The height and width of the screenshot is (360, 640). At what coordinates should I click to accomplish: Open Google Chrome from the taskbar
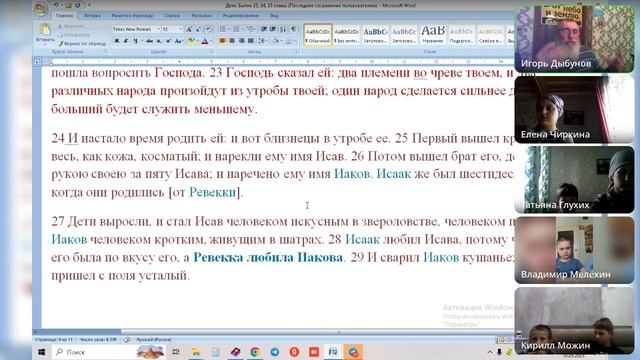(255, 352)
